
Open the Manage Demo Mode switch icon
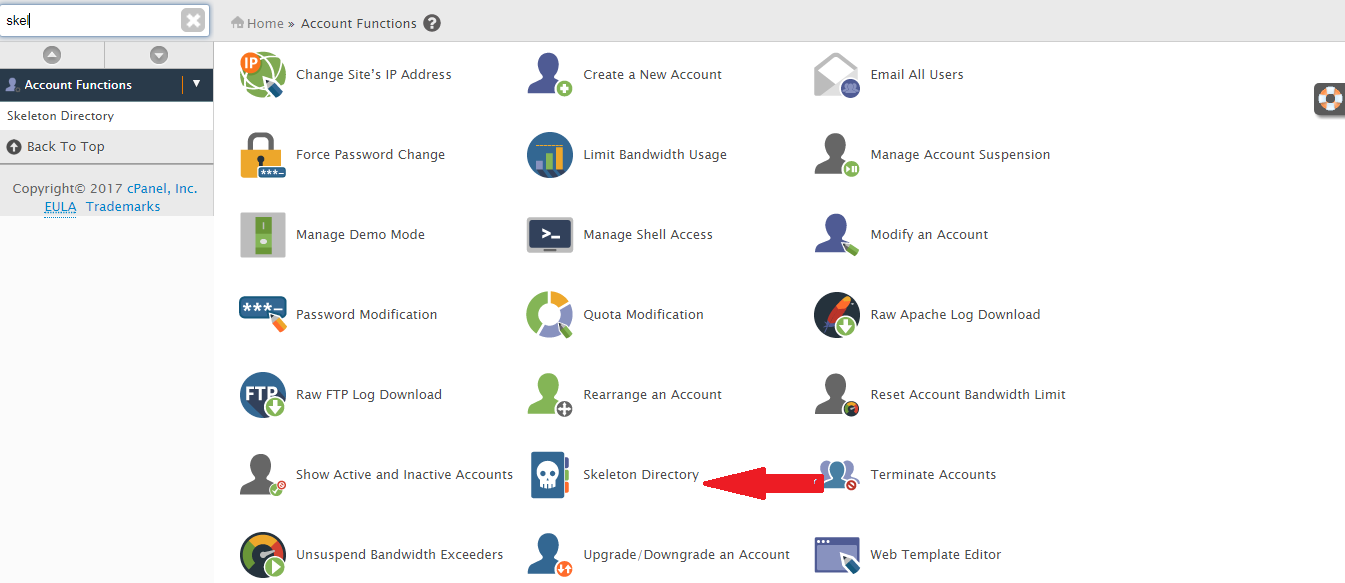click(x=263, y=235)
